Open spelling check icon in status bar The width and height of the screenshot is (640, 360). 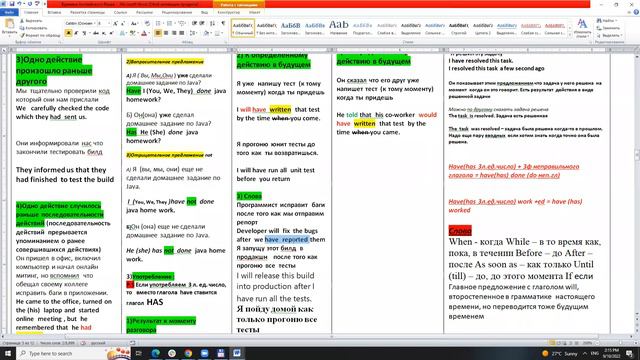84,343
